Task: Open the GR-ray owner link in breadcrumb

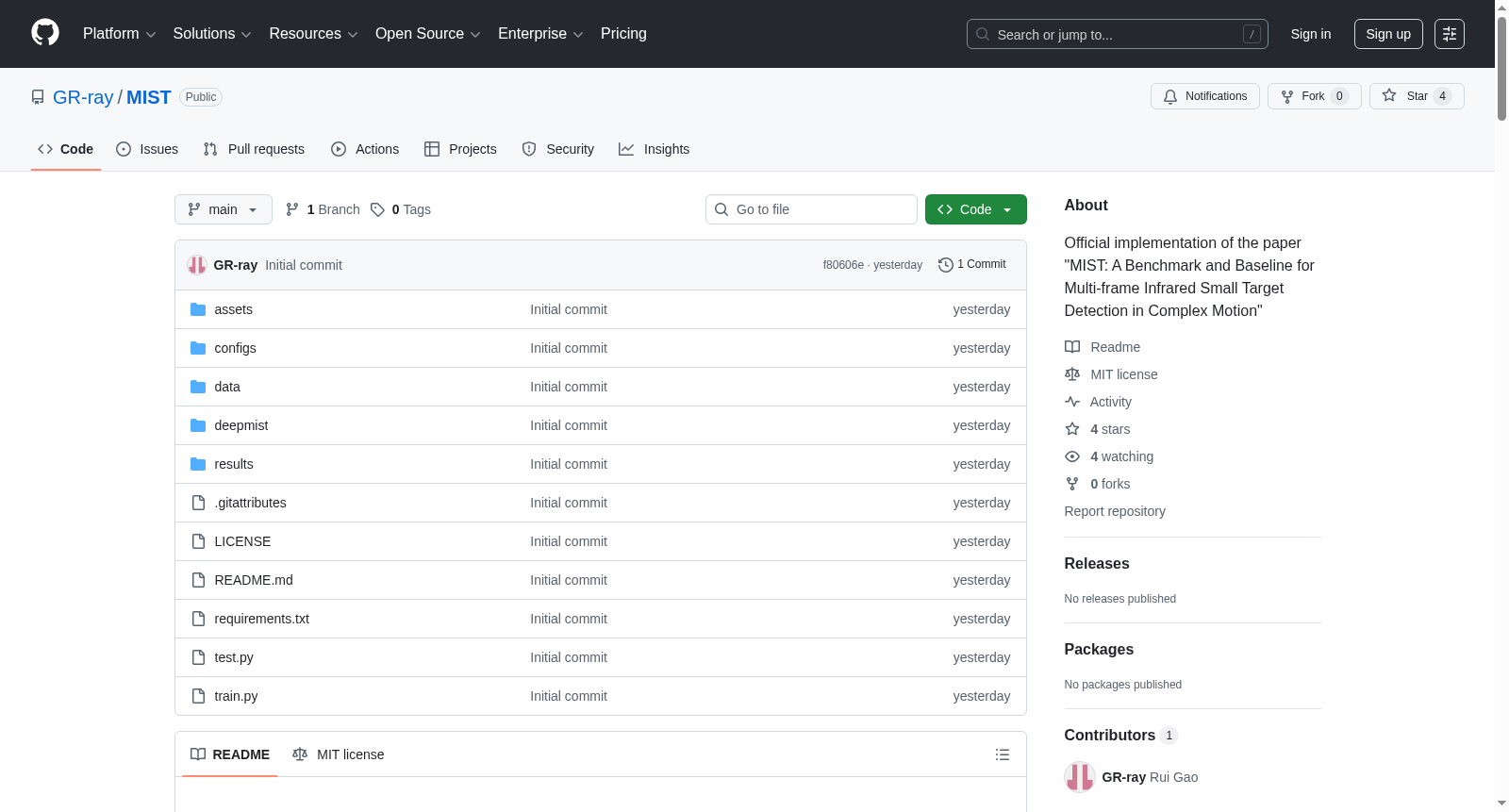Action: pyautogui.click(x=83, y=97)
